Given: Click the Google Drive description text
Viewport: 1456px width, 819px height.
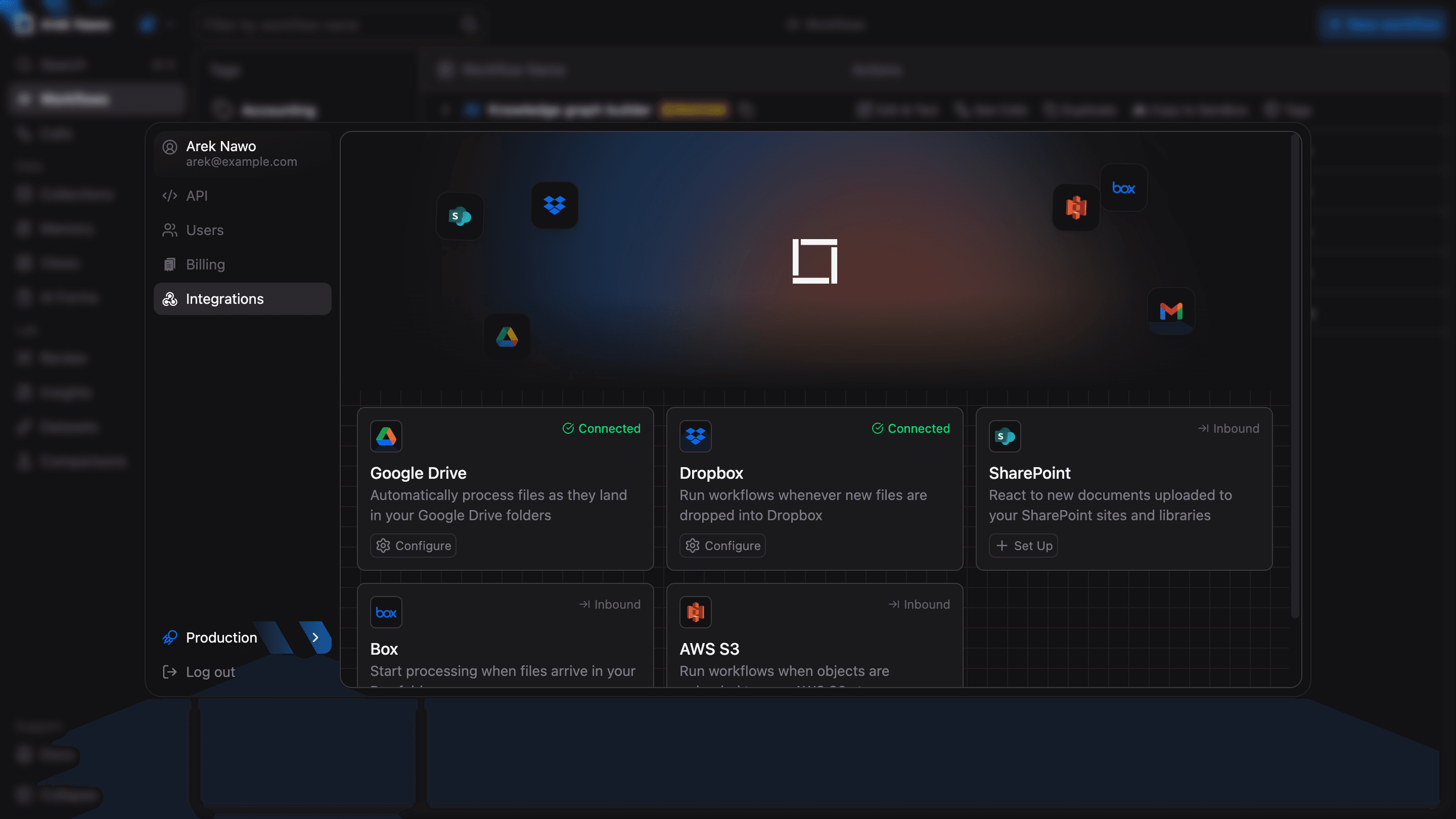Looking at the screenshot, I should pos(498,506).
